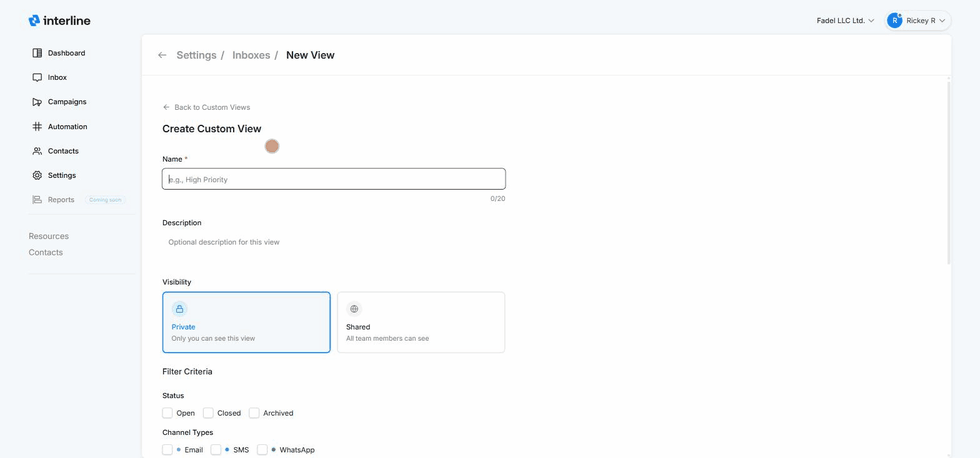The width and height of the screenshot is (980, 458).
Task: Enable the SMS channel checkbox
Action: point(216,450)
